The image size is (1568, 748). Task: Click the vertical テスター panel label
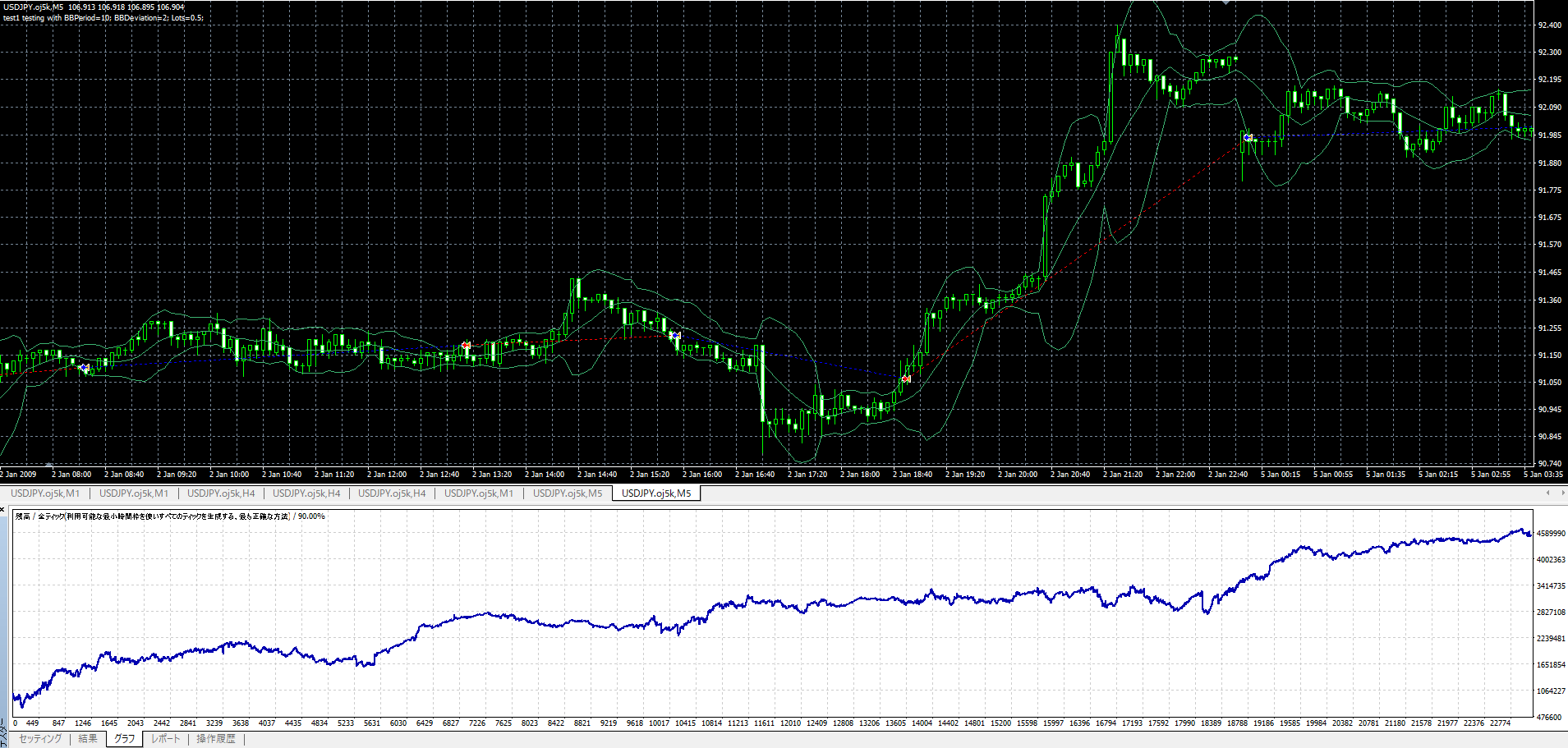[x=3, y=733]
